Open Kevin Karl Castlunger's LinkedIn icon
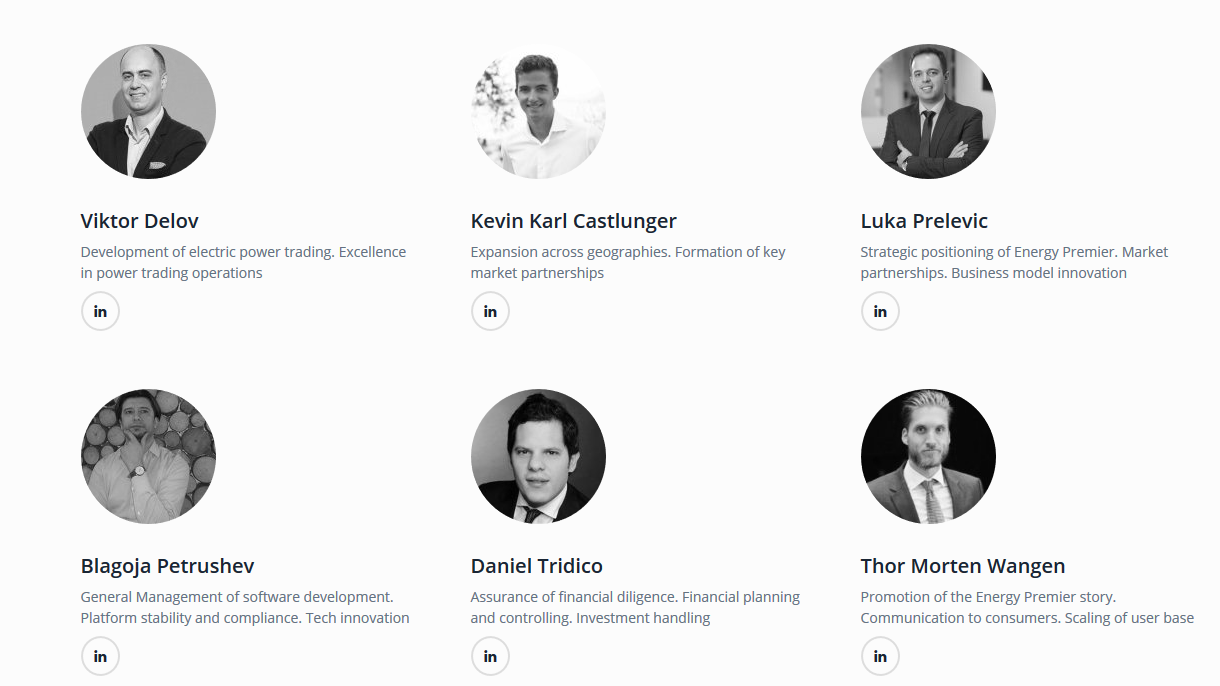 pos(490,311)
